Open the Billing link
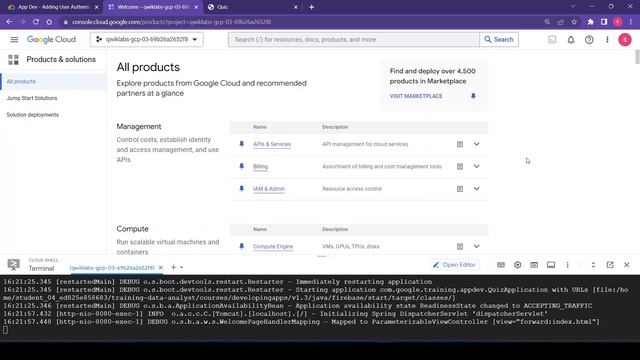 [x=260, y=167]
